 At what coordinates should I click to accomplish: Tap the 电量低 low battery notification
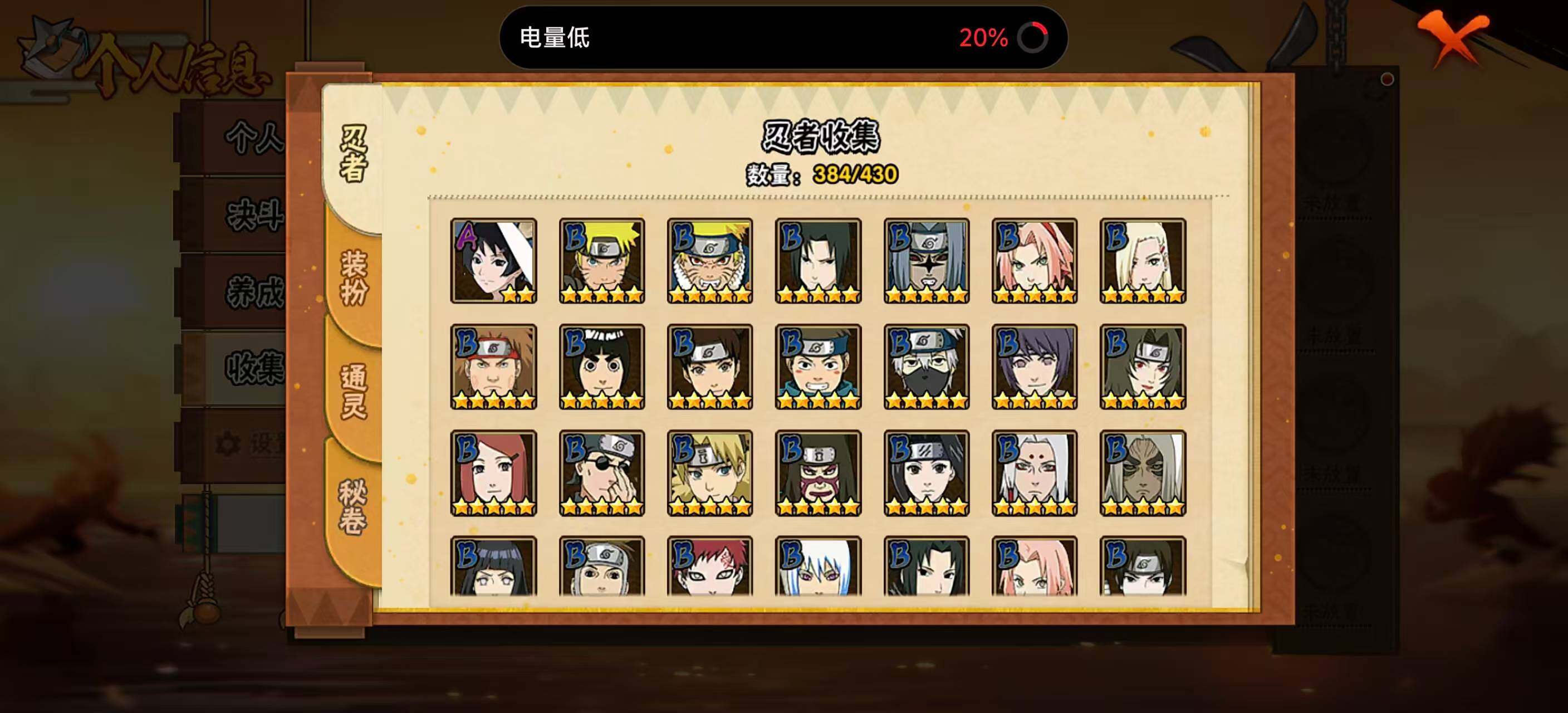pyautogui.click(x=783, y=38)
